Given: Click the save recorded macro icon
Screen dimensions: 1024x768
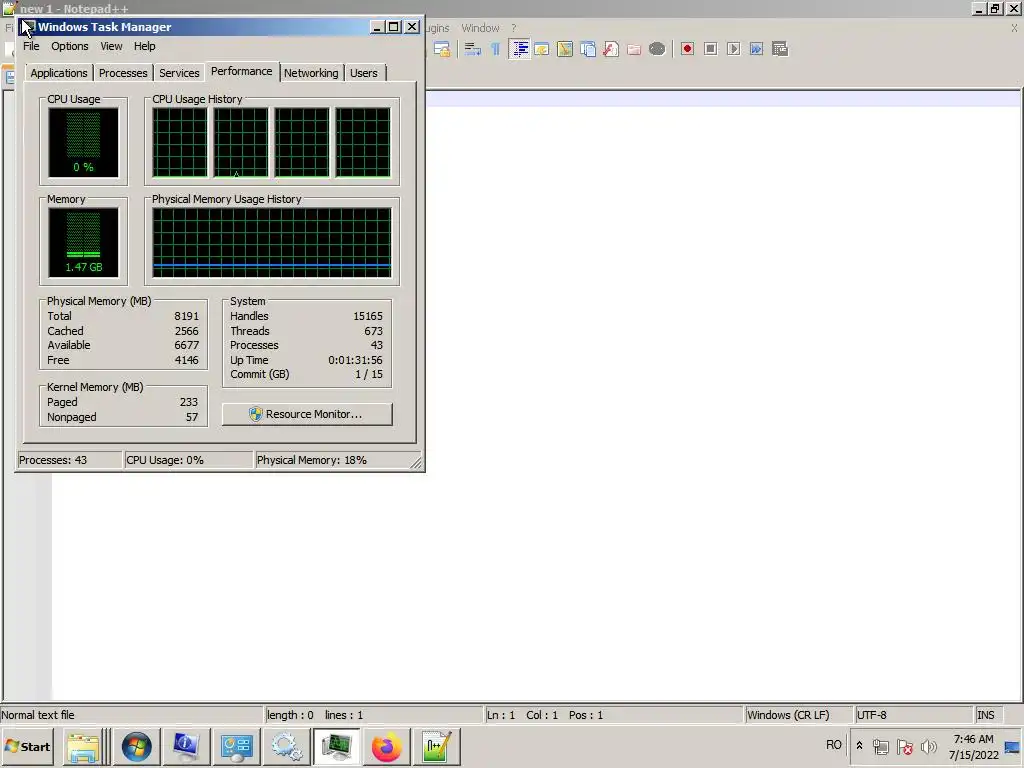Looking at the screenshot, I should pos(780,49).
